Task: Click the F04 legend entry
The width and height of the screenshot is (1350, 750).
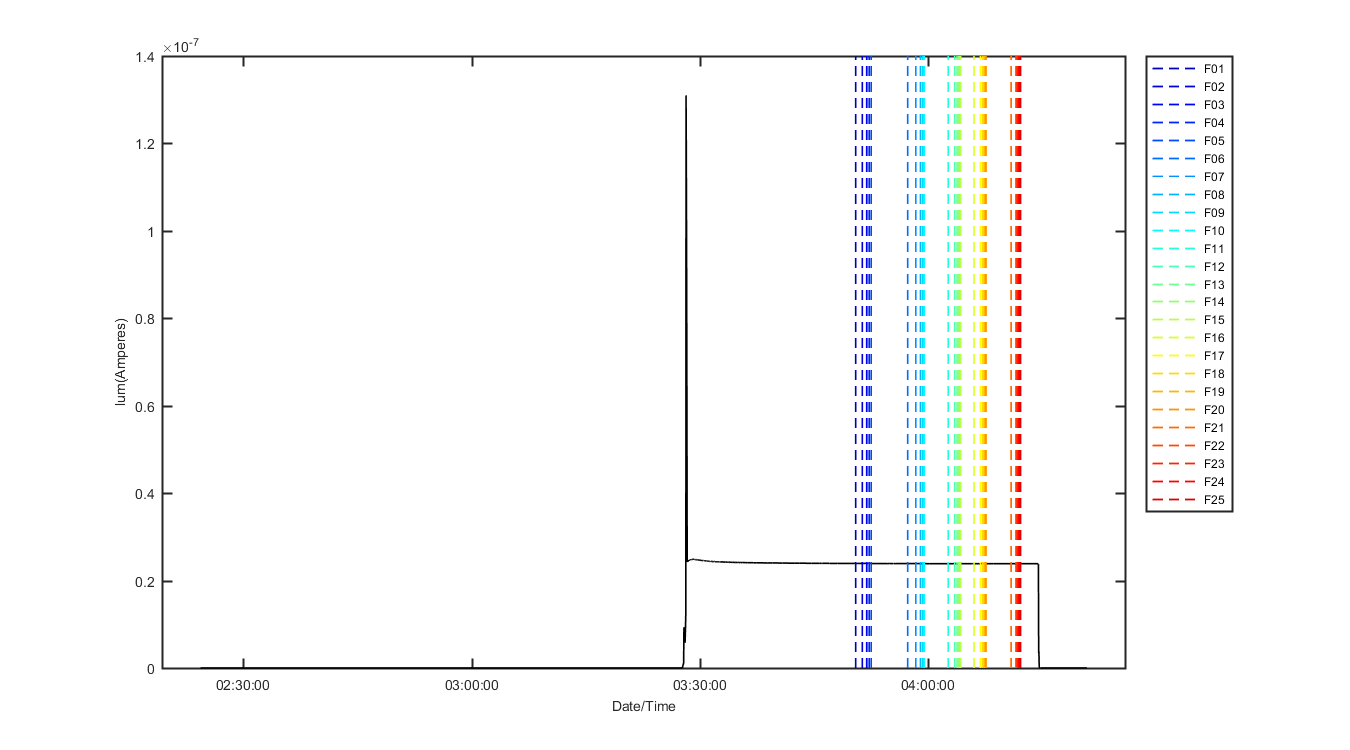Action: point(1189,123)
